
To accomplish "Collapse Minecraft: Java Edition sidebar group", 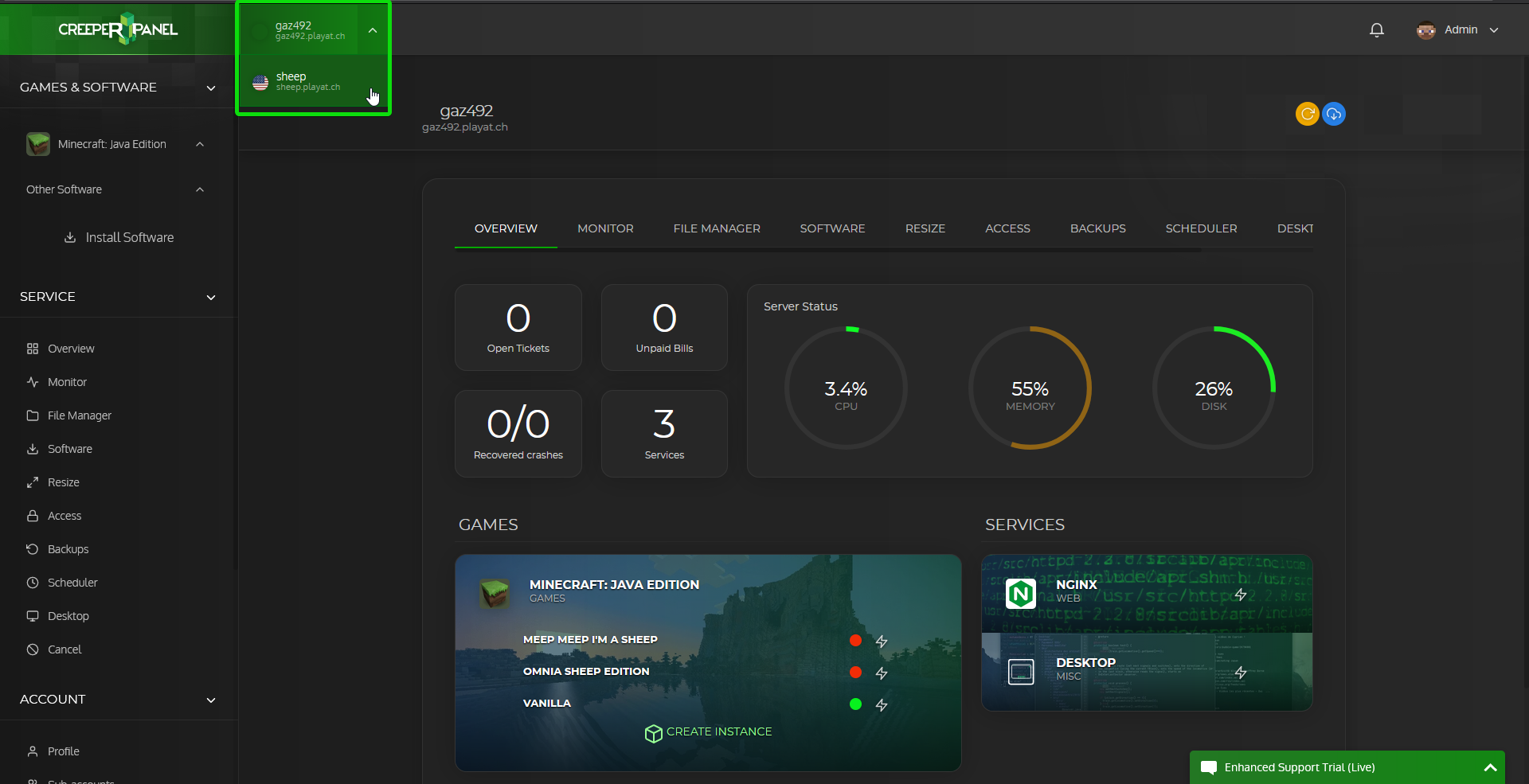I will pos(200,144).
